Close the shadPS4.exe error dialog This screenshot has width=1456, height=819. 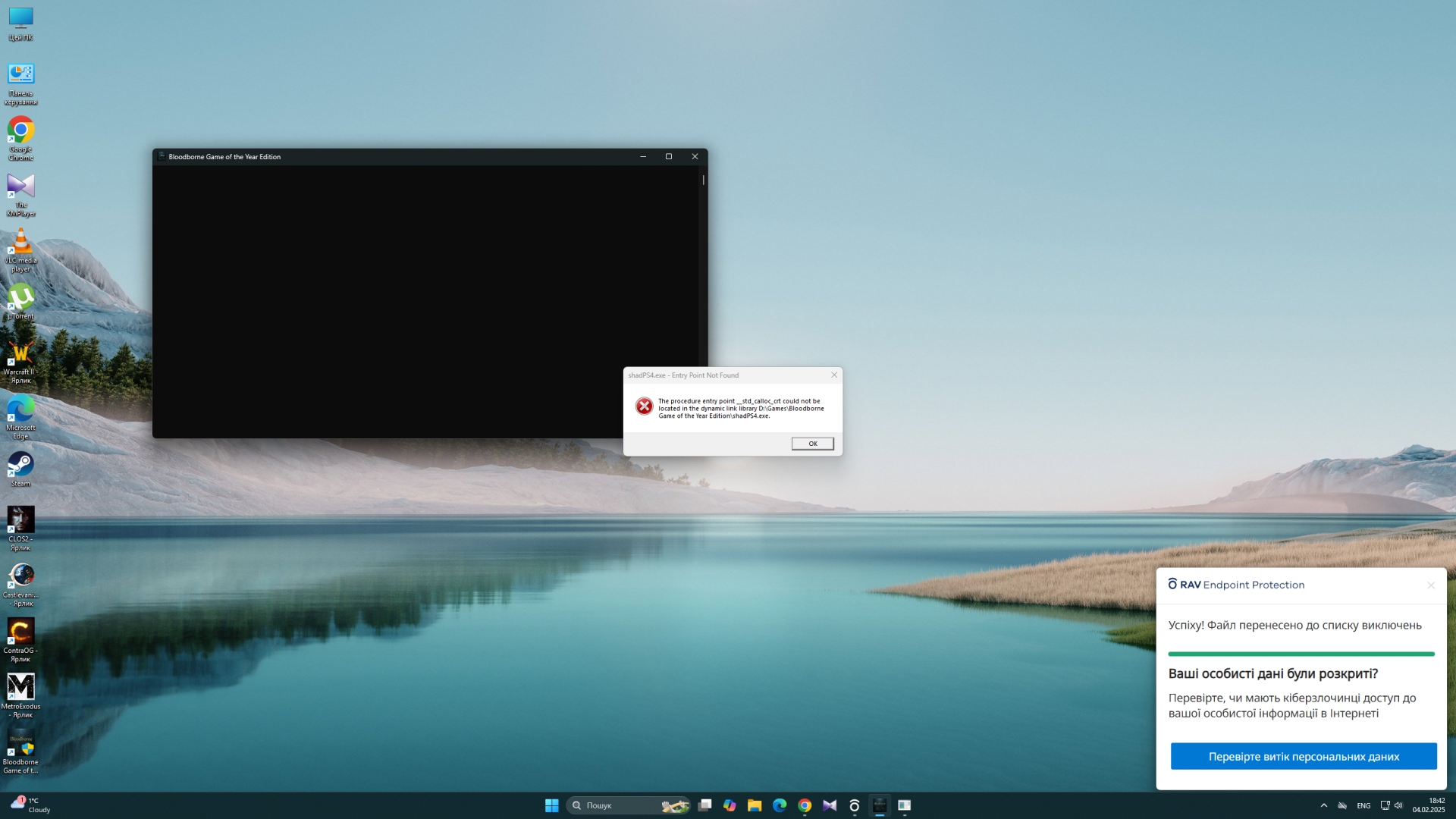tap(834, 375)
